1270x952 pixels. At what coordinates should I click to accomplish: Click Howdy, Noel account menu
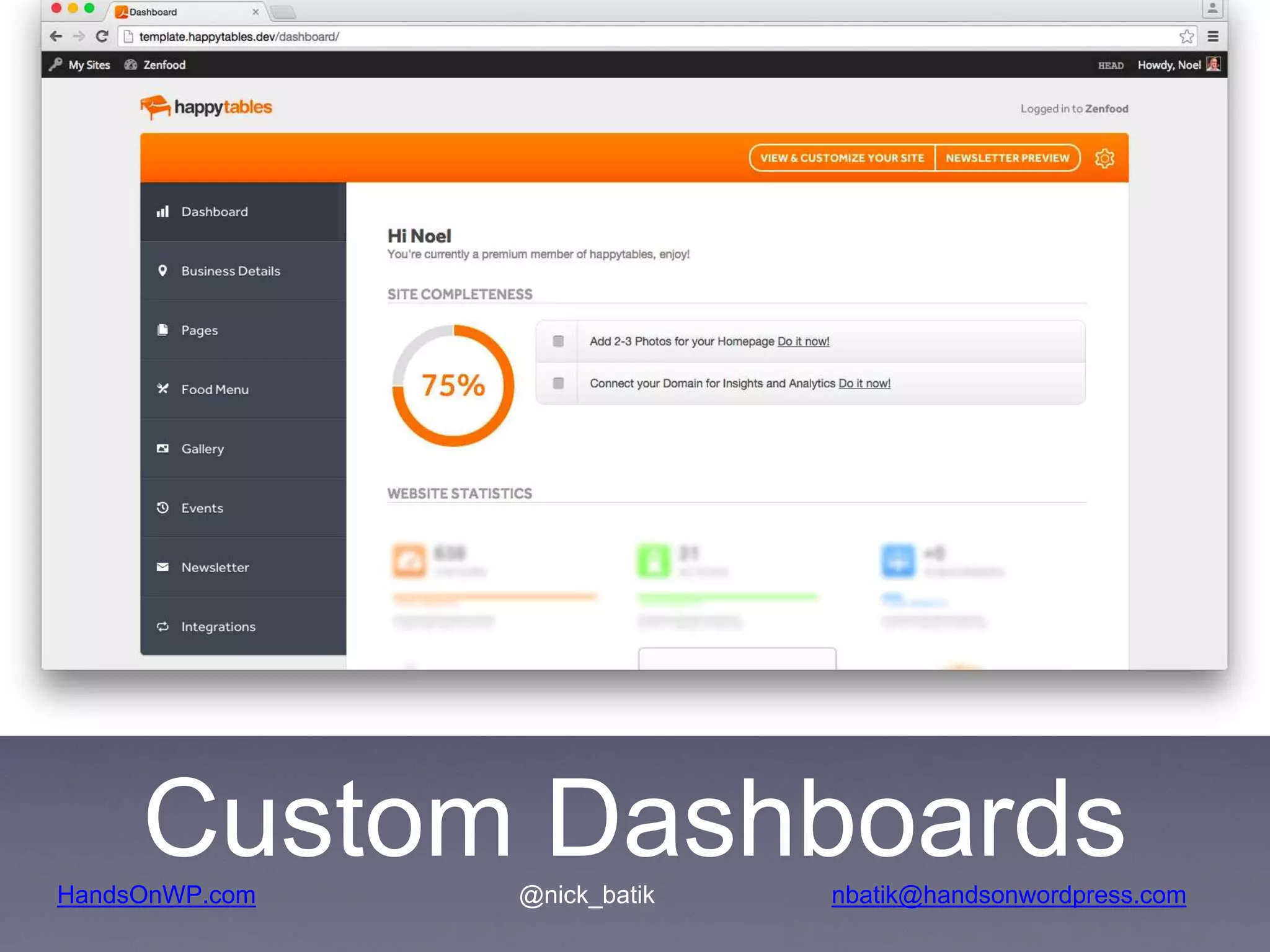tap(1169, 64)
